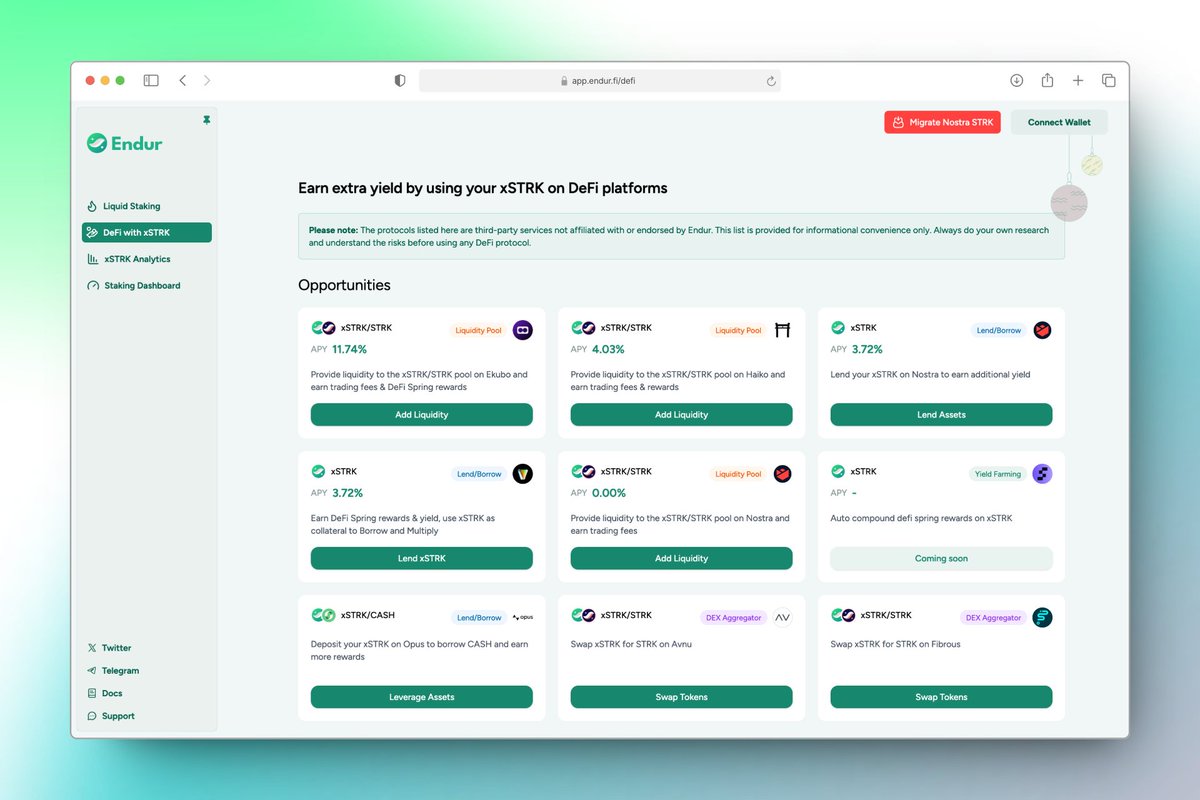Click Swap Tokens on Avnu card
The width and height of the screenshot is (1200, 800).
pos(681,697)
